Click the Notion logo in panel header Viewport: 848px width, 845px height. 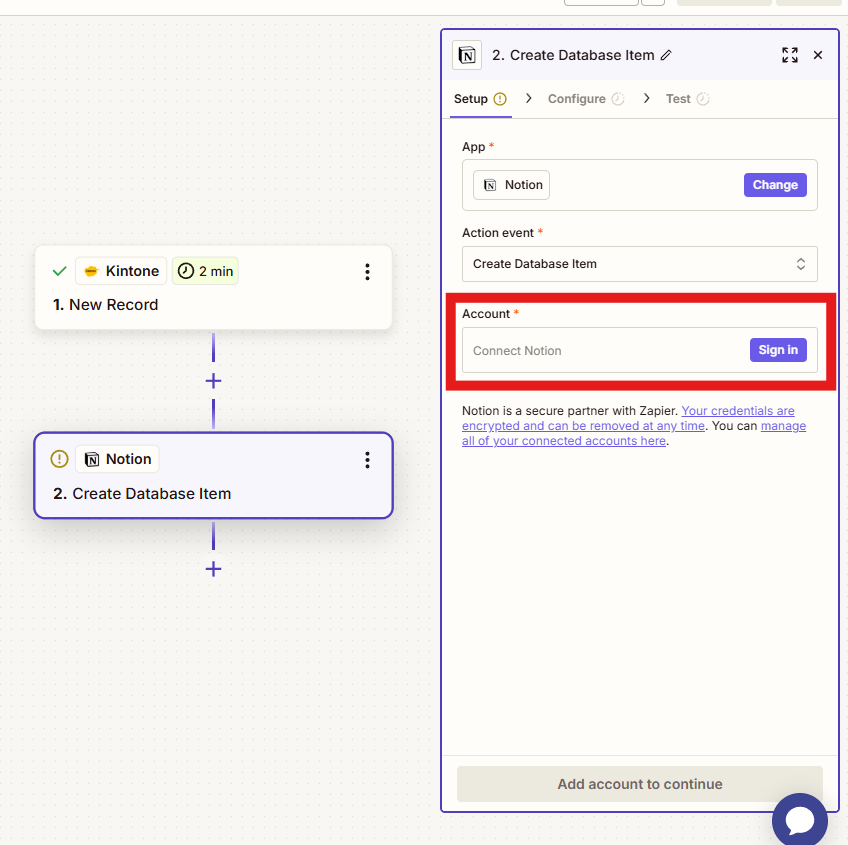pos(467,55)
